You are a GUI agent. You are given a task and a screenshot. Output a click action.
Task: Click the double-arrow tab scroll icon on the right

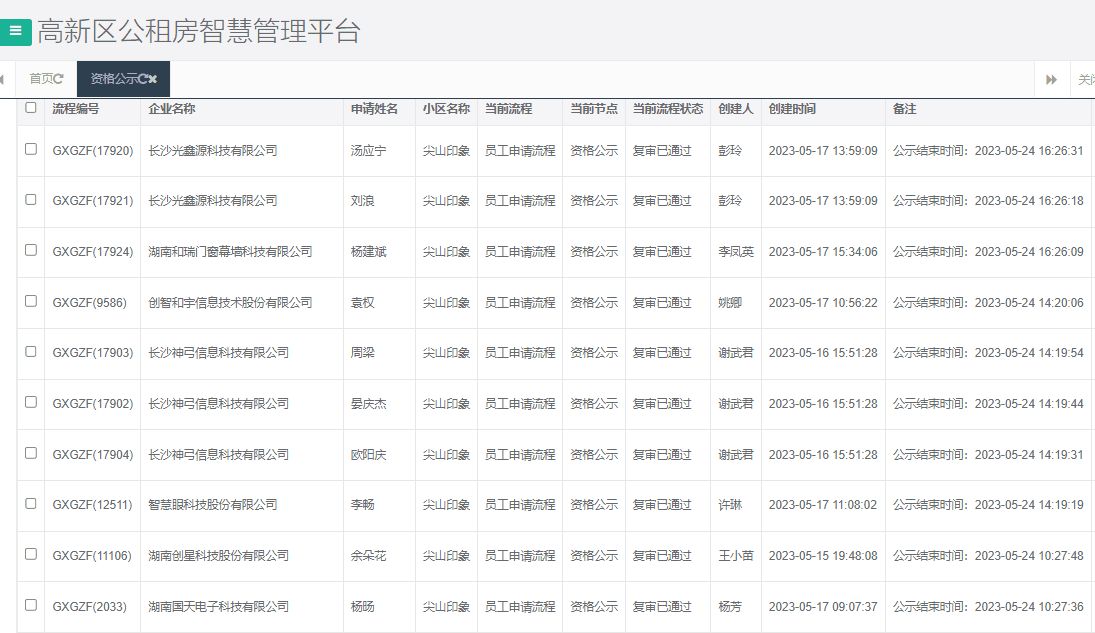tap(1051, 79)
